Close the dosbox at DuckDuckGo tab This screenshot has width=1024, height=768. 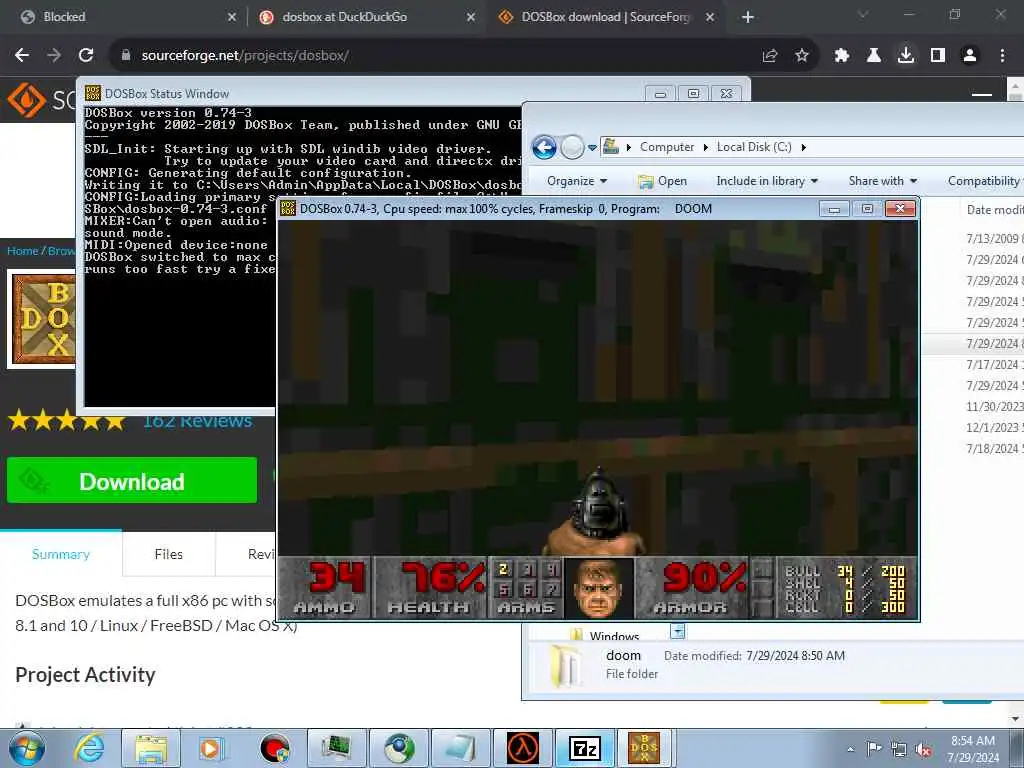pyautogui.click(x=471, y=17)
